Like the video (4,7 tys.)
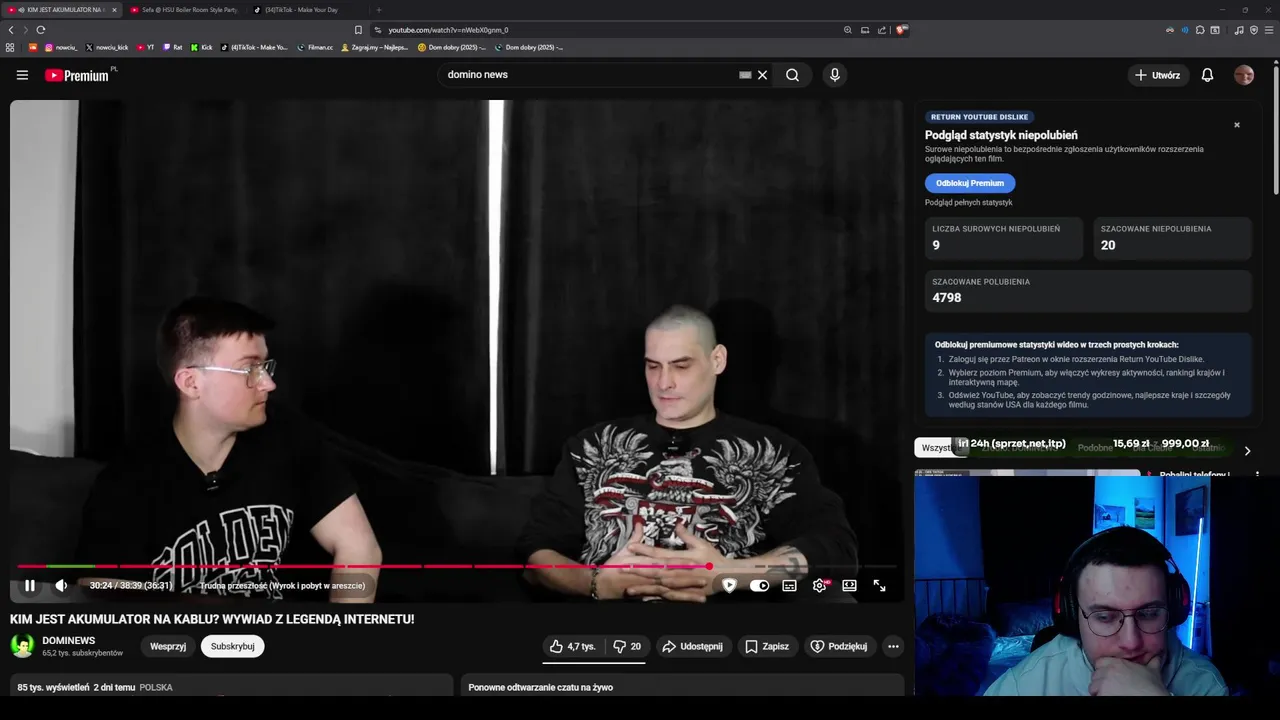 pos(572,646)
